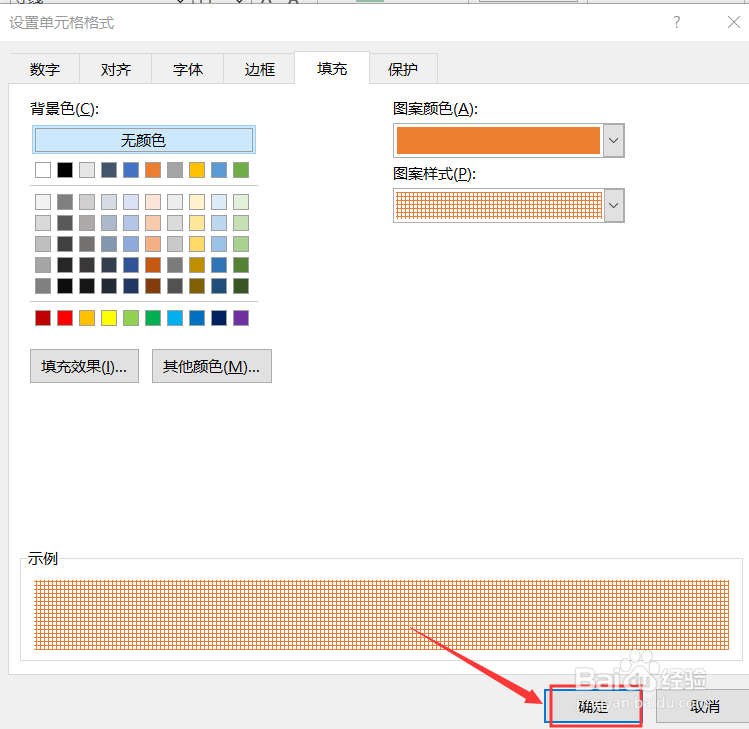Pick the green standard color swatch
The image size is (749, 729).
click(153, 318)
